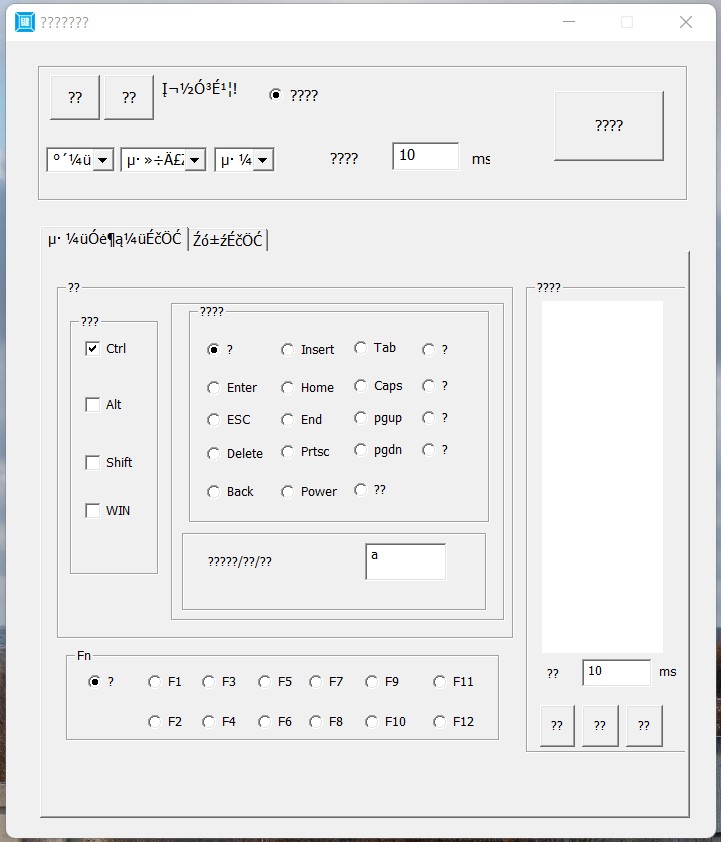Select the F5 function key option

click(x=265, y=682)
